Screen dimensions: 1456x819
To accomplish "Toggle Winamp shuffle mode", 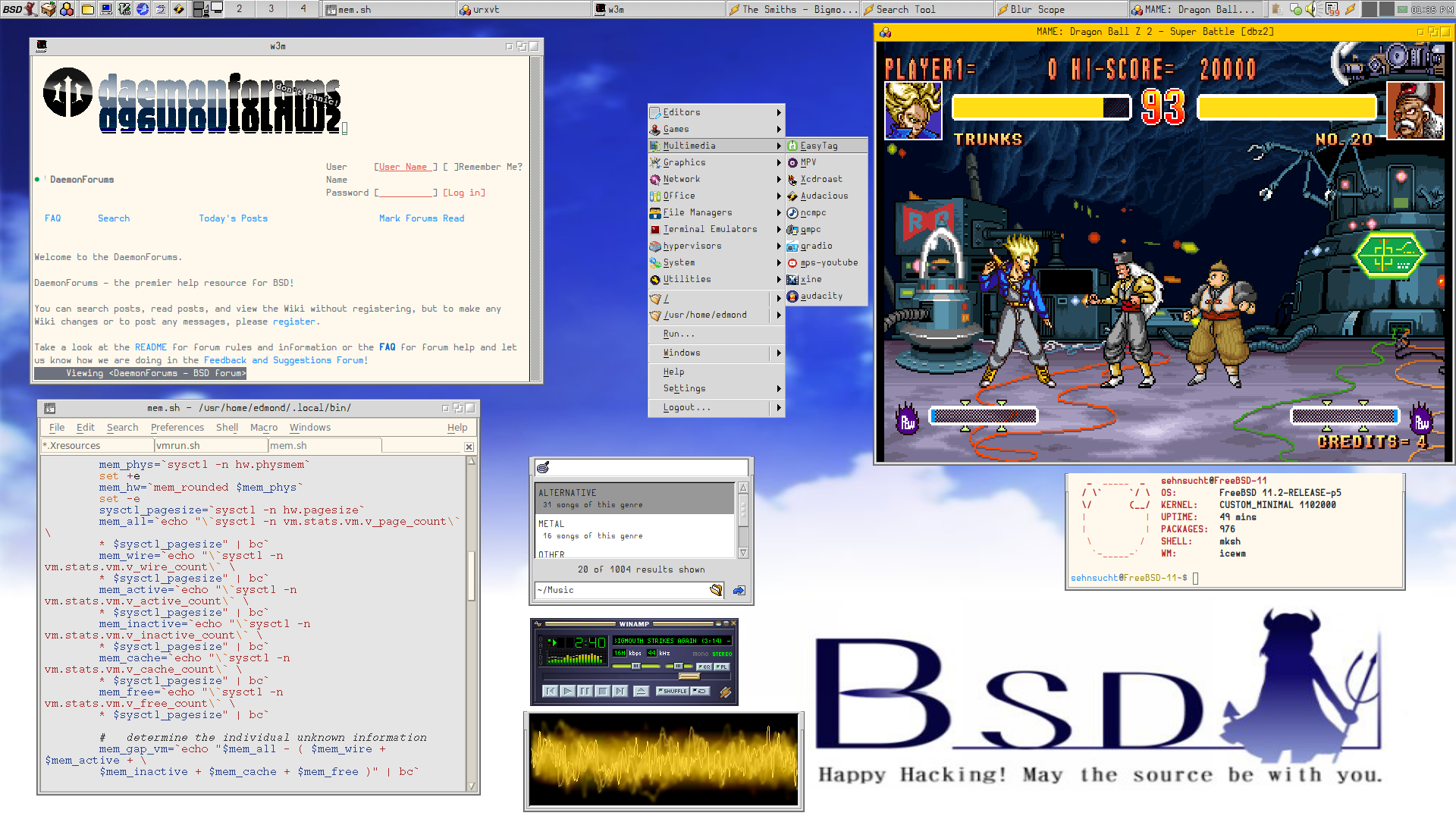I will [672, 691].
